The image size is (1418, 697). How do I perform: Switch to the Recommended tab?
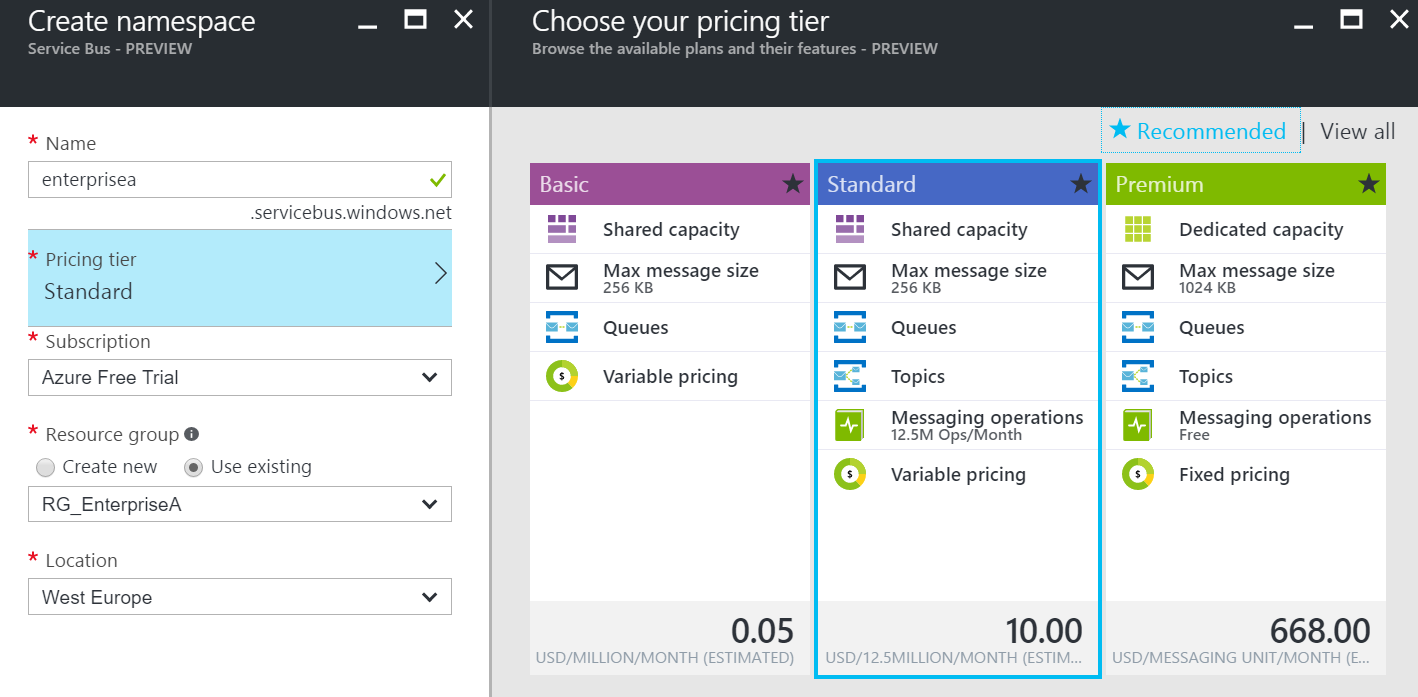tap(1200, 131)
